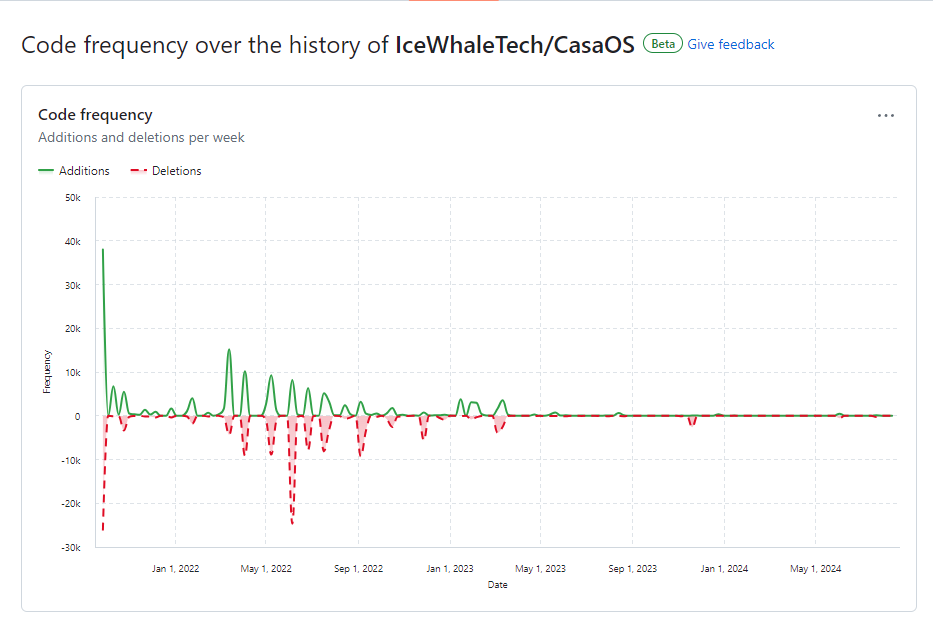Select the May 1, 2024 date axis label

tap(815, 569)
